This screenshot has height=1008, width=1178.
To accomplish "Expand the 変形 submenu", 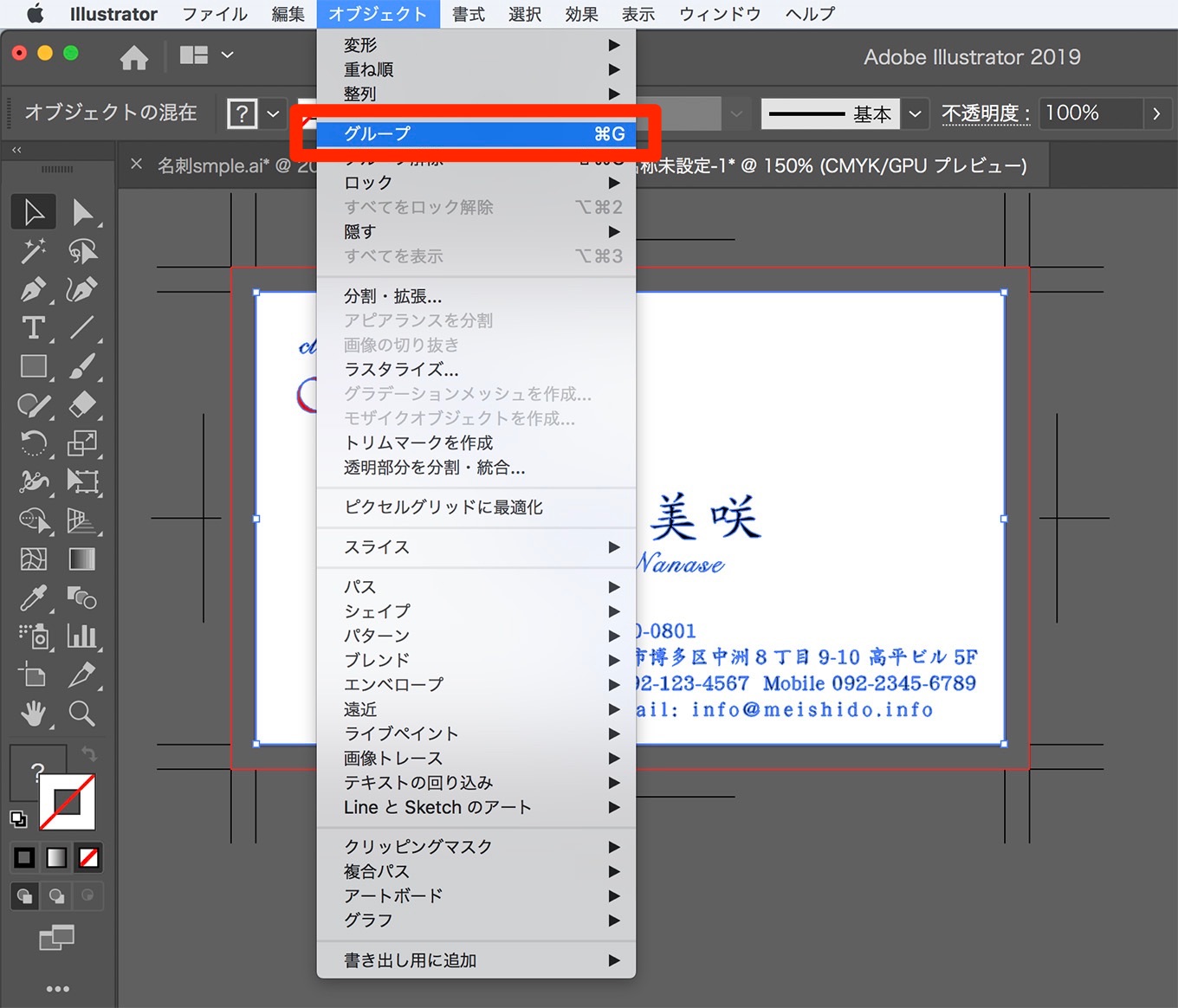I will [476, 45].
